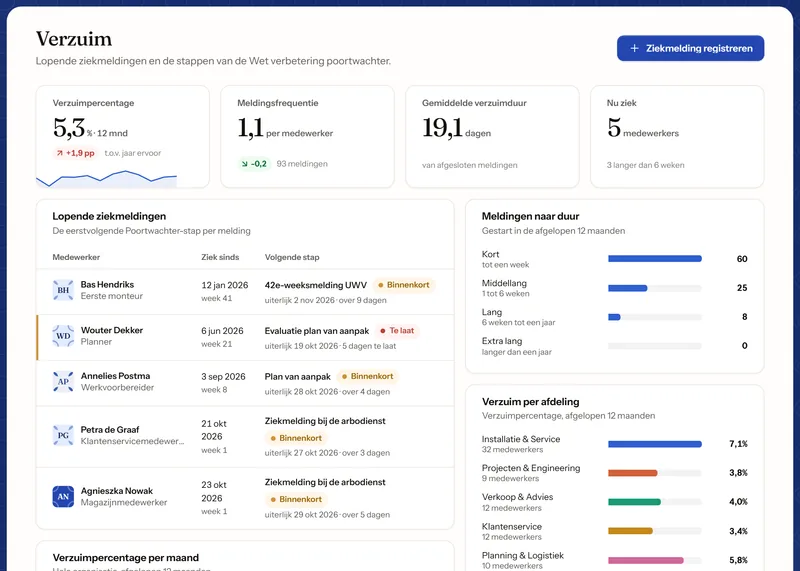Image resolution: width=800 pixels, height=571 pixels.
Task: Click the Ziekmelding registreren button
Action: 690,48
